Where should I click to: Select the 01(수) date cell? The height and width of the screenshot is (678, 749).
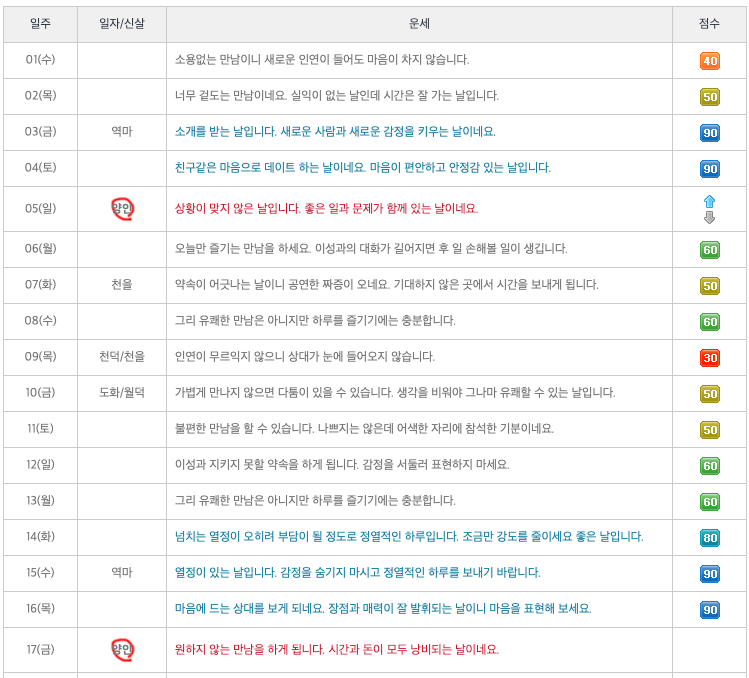[41, 60]
